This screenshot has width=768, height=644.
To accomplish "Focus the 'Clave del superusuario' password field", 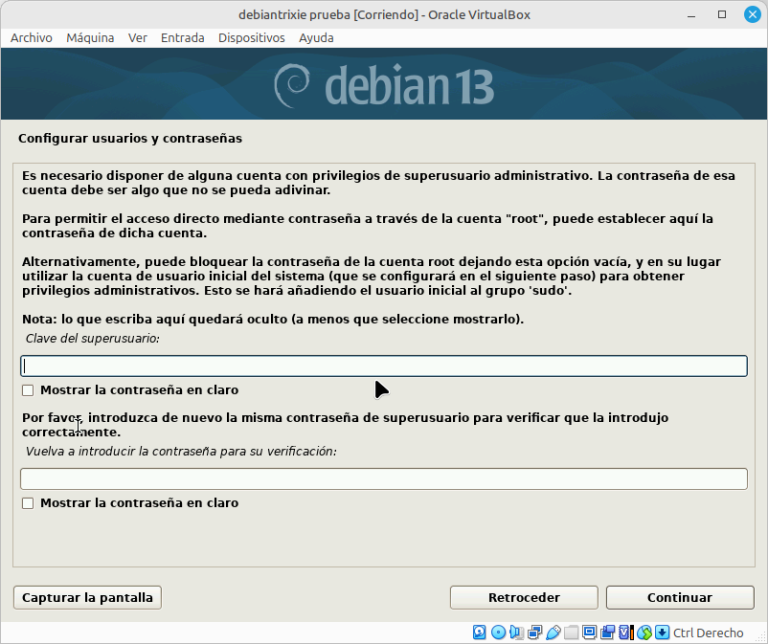I will 384,366.
